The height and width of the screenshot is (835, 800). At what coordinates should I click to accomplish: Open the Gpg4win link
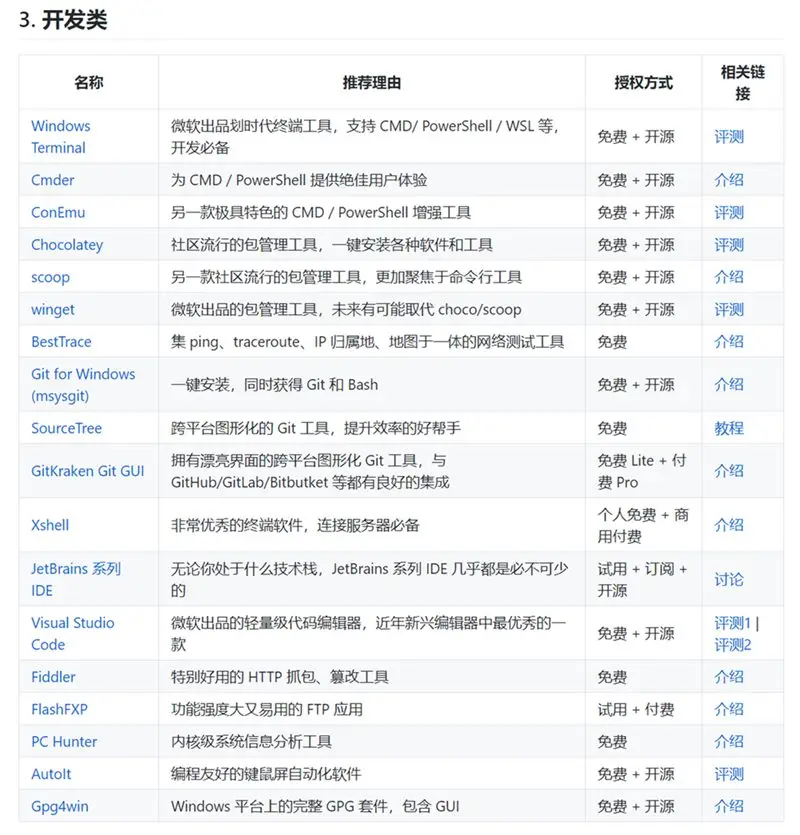(x=60, y=806)
